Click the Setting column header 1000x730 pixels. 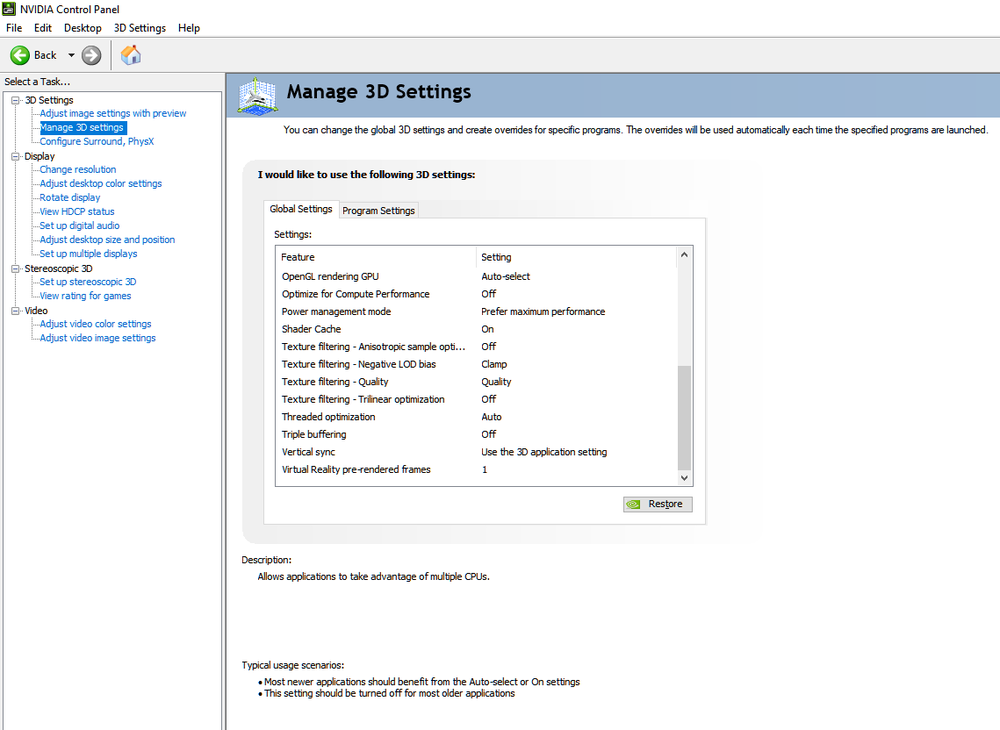(x=577, y=257)
